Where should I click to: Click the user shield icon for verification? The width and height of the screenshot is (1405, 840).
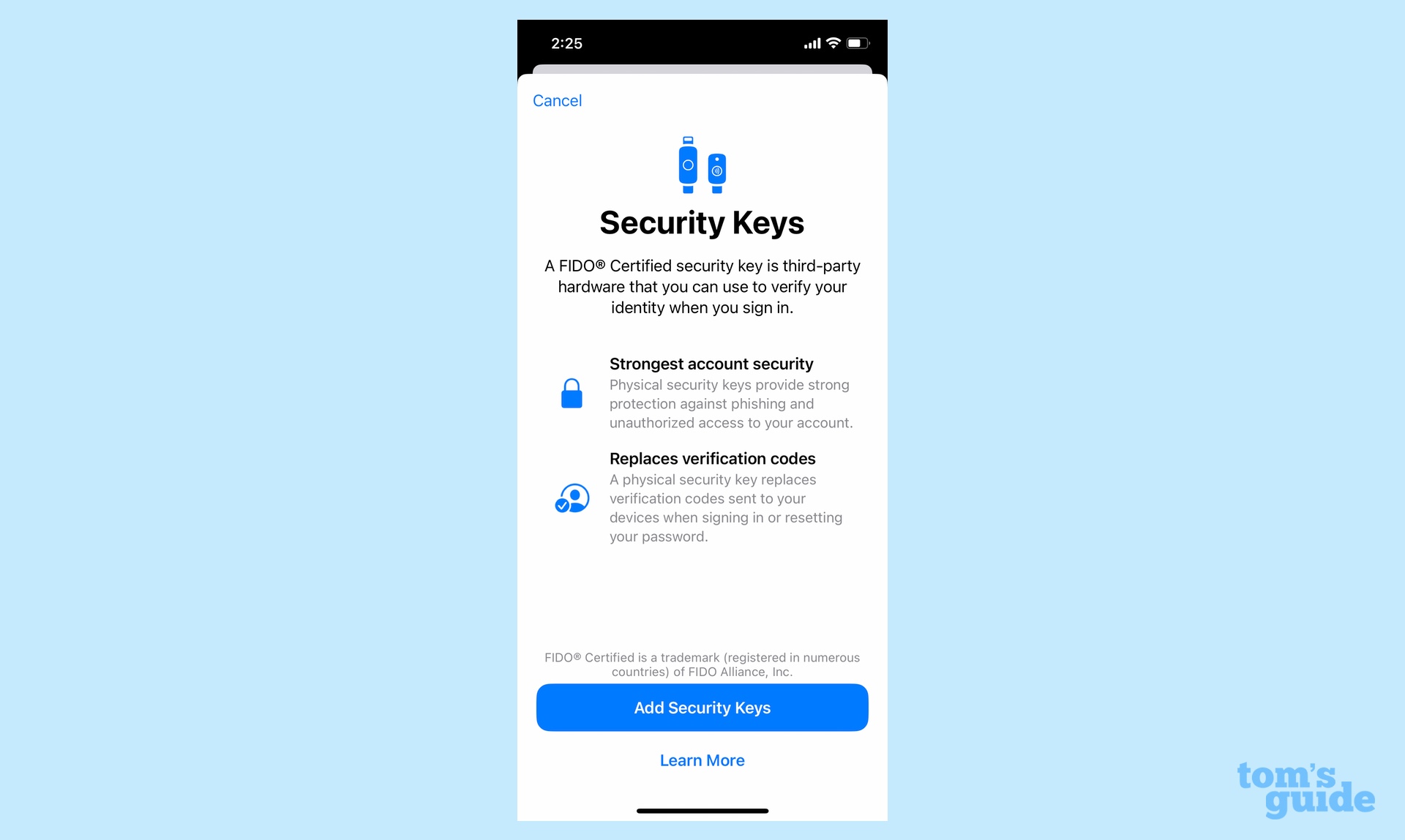(x=571, y=496)
